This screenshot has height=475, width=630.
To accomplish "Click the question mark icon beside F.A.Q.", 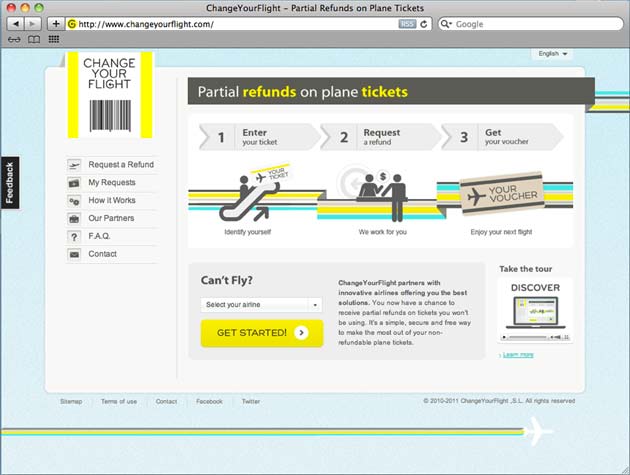I will click(x=74, y=237).
